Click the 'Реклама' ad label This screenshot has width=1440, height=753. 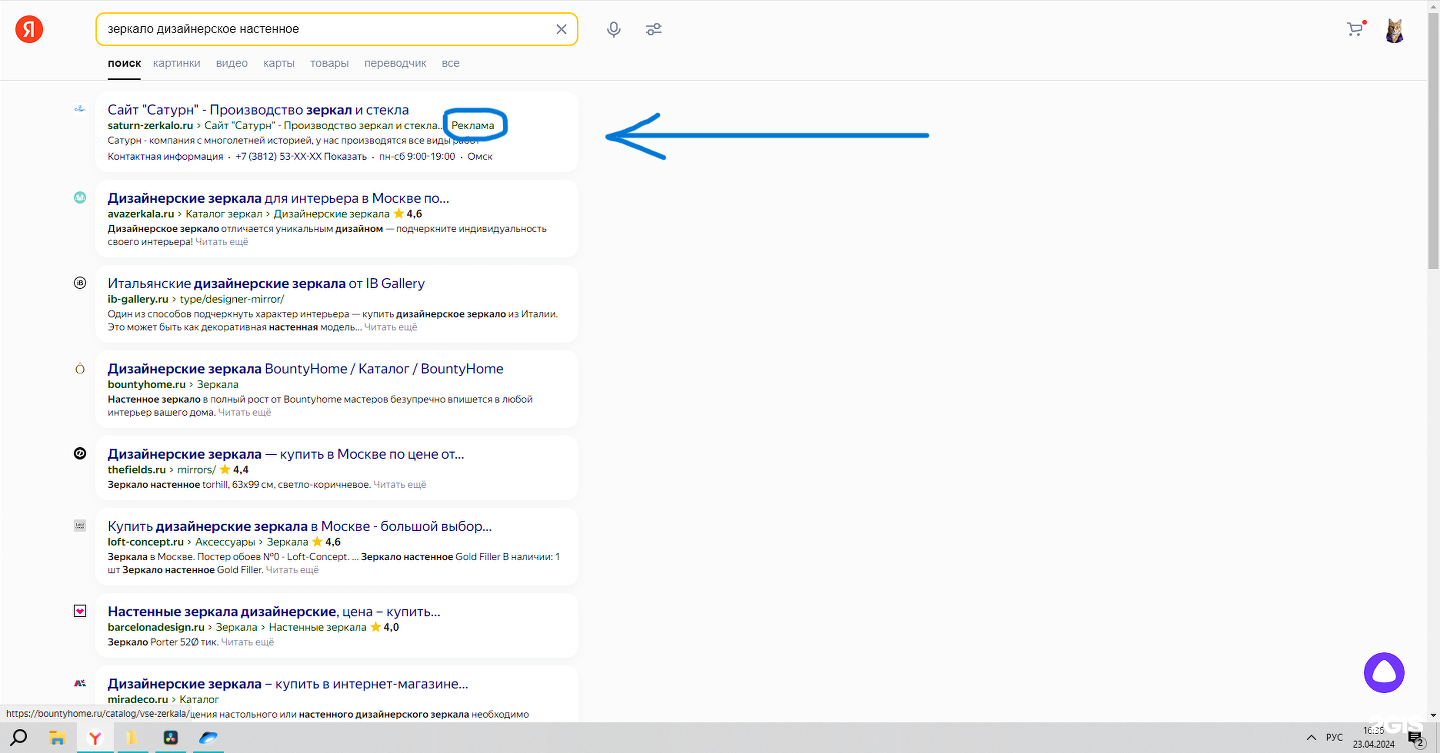coord(473,126)
